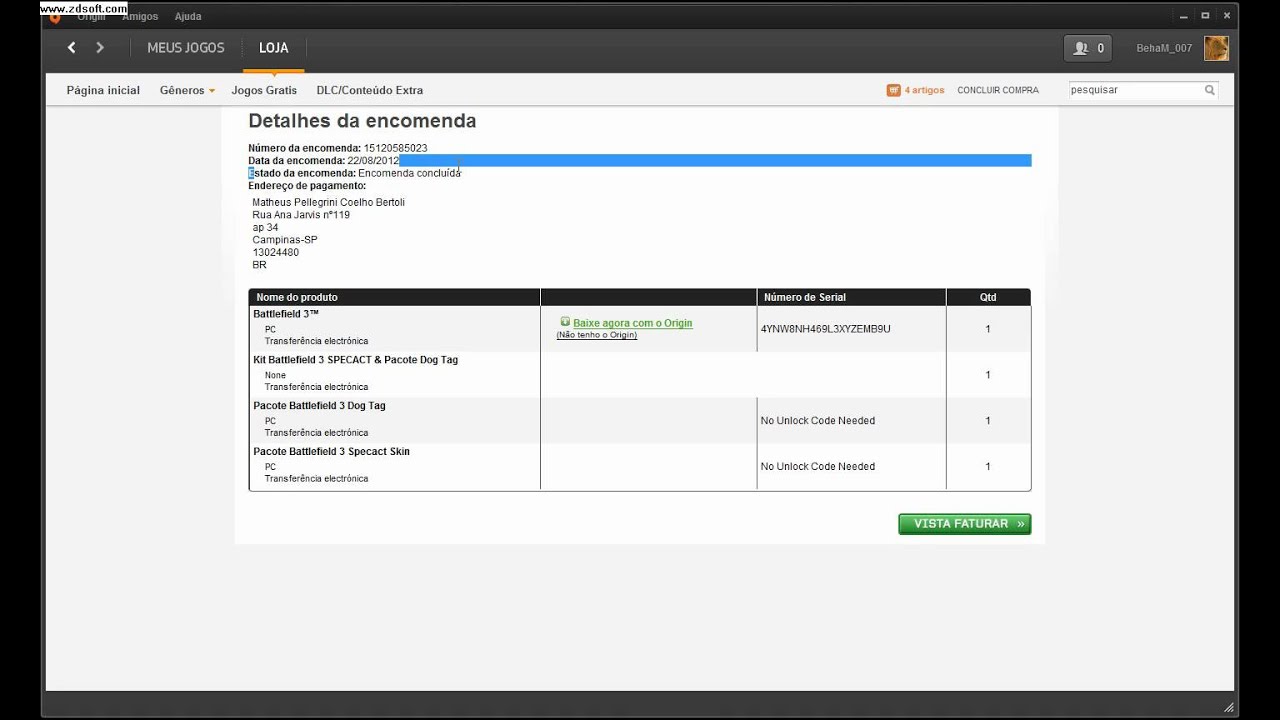Click No Unlock Code Needed in Dog Tag row
The image size is (1280, 720).
click(818, 421)
